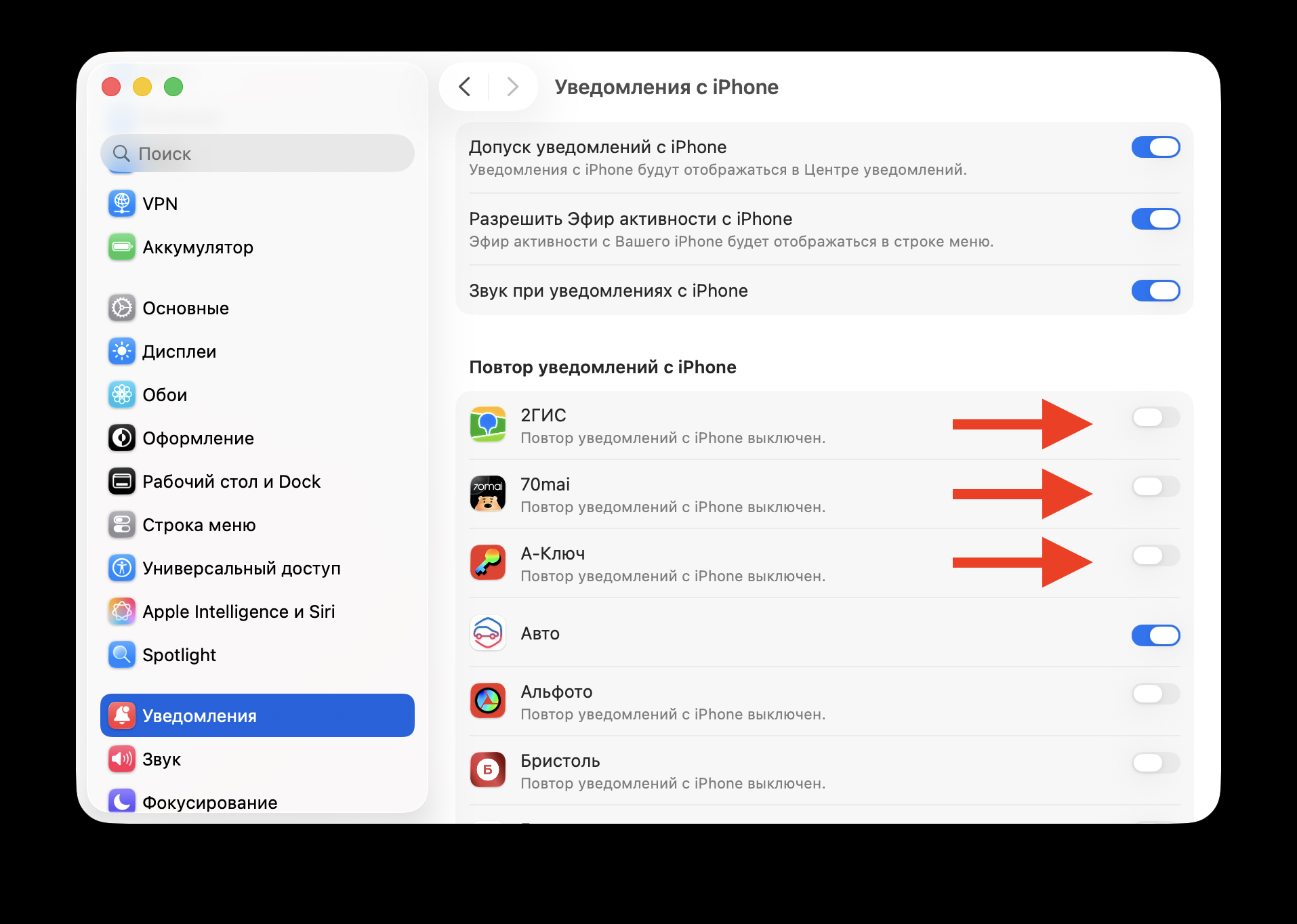1297x924 pixels.
Task: Disable Допуск уведомлений с iPhone
Action: click(x=1155, y=147)
